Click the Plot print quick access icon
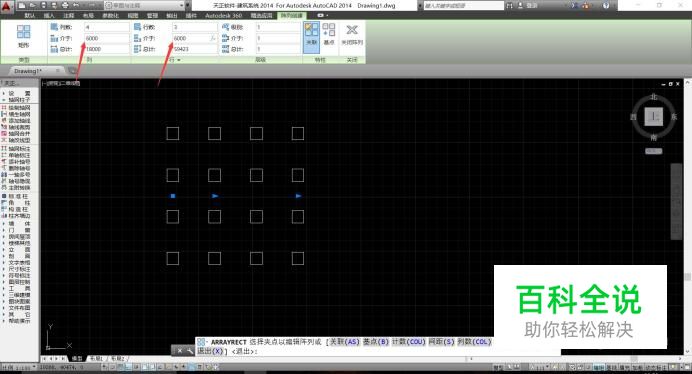 coord(65,5)
